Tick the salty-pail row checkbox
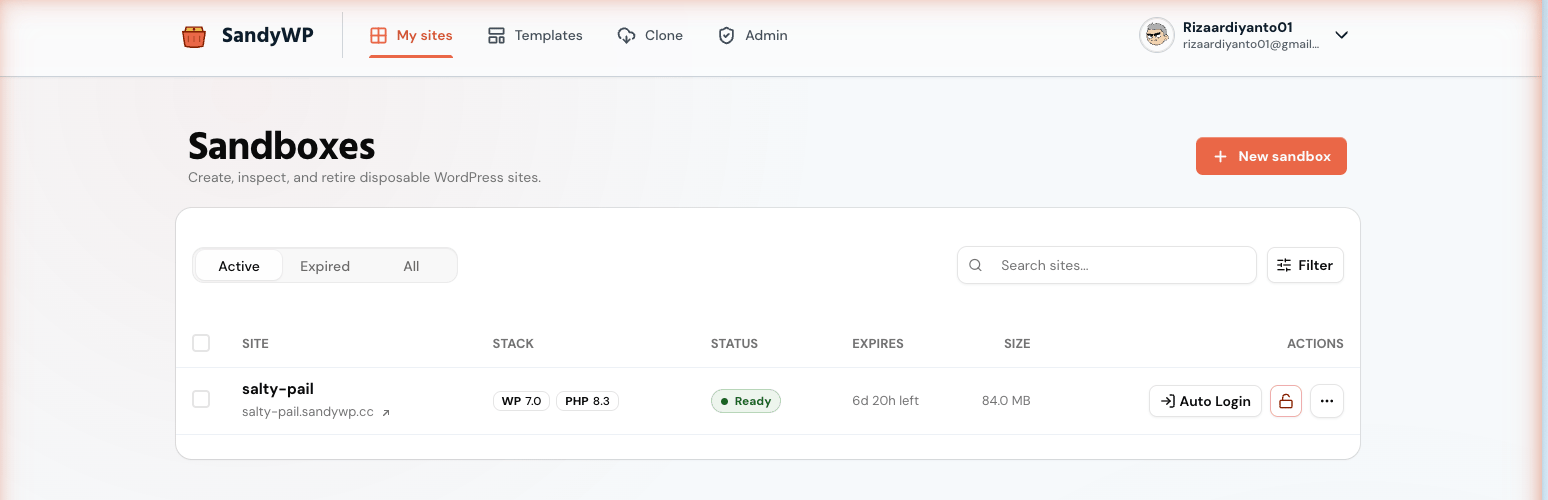 201,399
